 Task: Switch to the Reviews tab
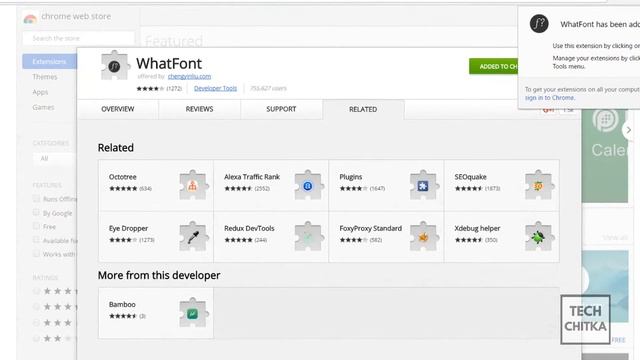tap(199, 109)
